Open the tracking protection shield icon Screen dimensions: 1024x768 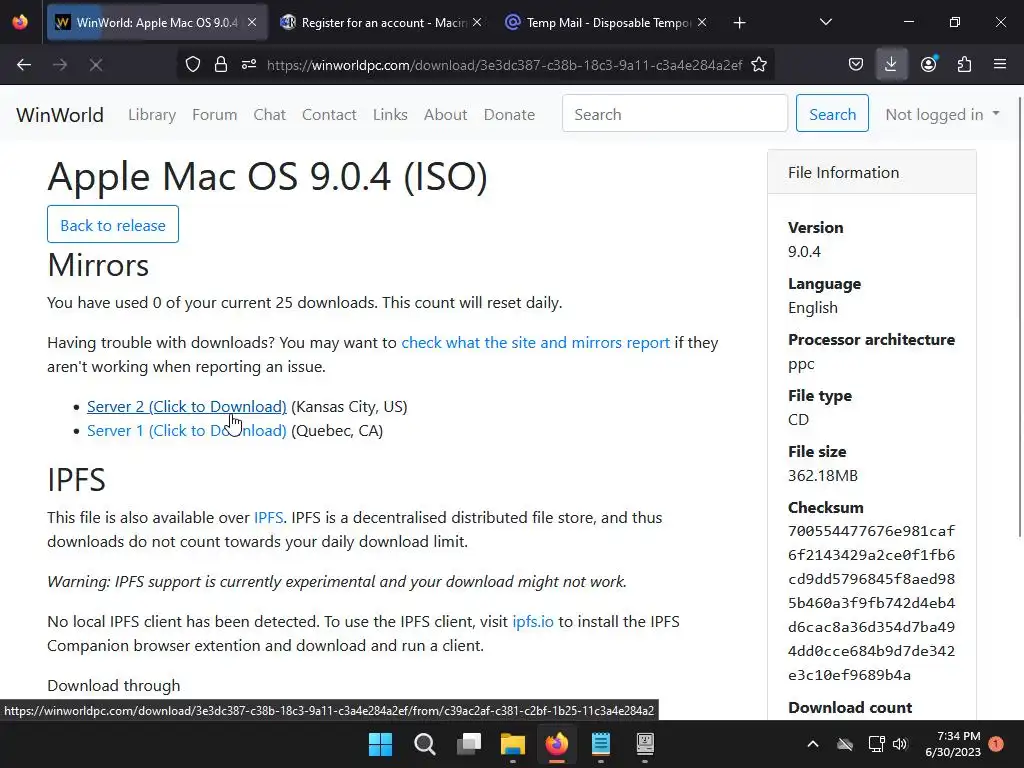point(193,65)
